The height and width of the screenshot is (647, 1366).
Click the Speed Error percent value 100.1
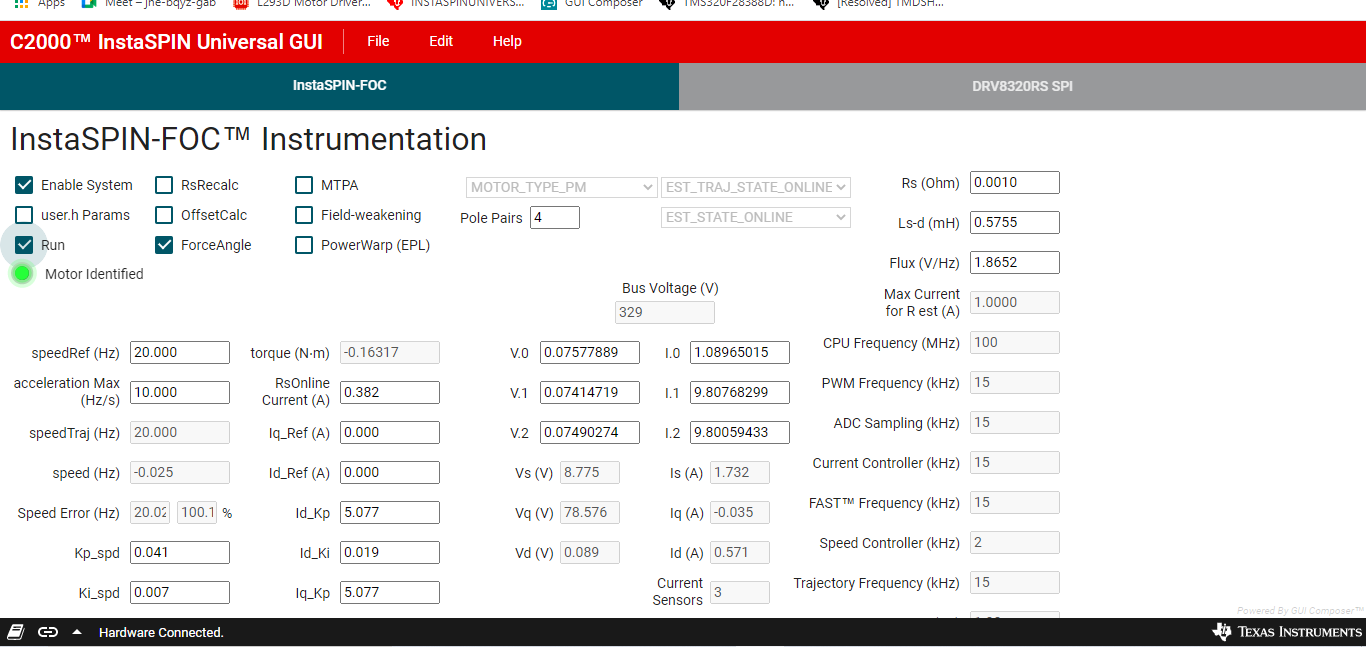[197, 512]
